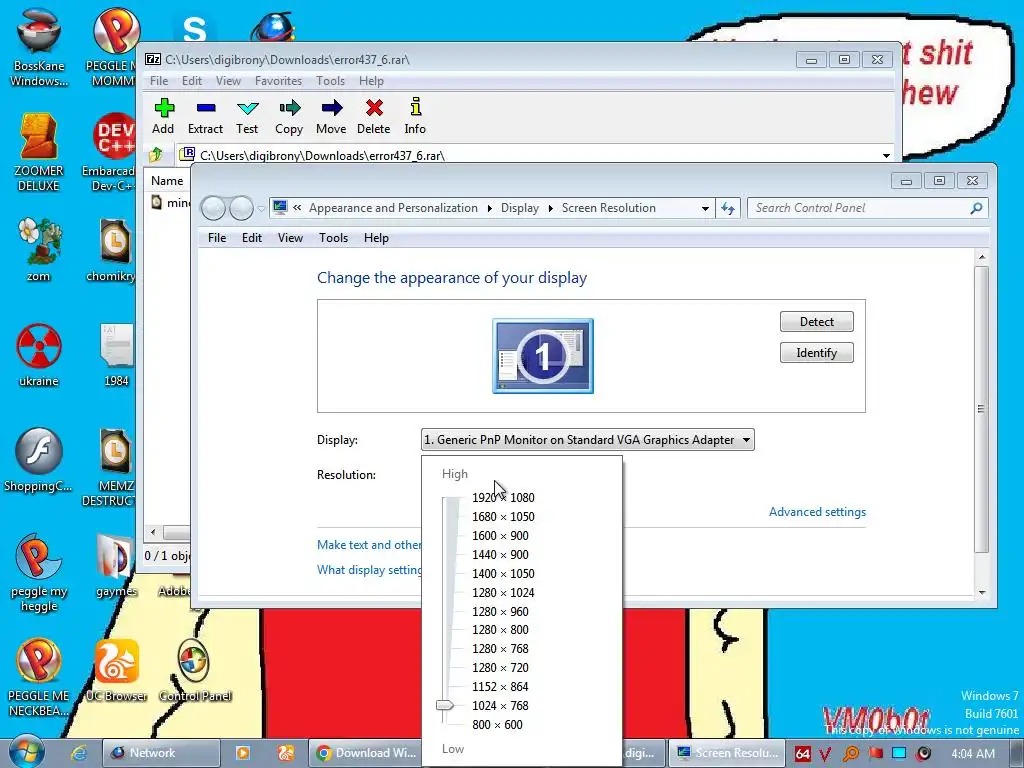Expand arrow after Display breadcrumb
The width and height of the screenshot is (1024, 768).
coord(551,208)
